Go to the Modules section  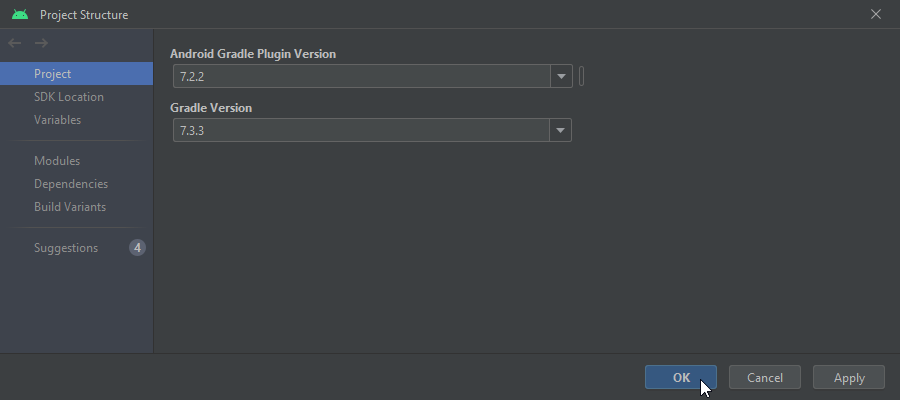tap(76, 161)
